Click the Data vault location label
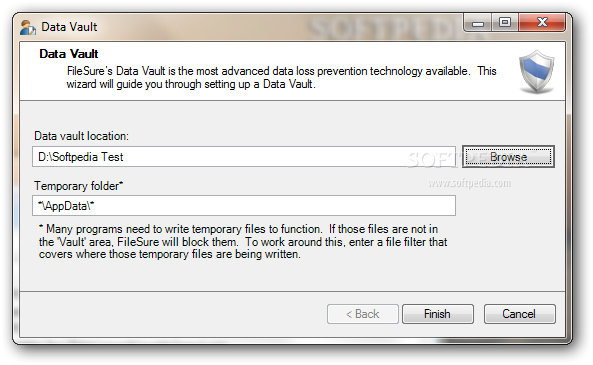Viewport: 593px width, 365px height. coord(81,136)
